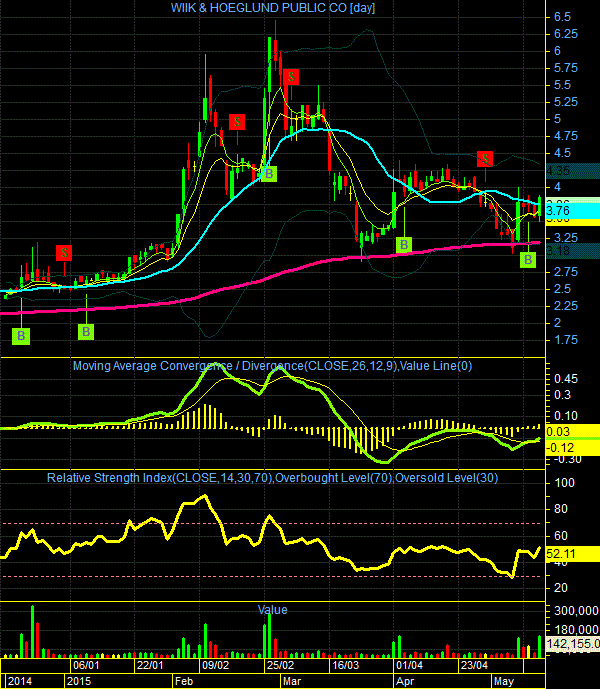
Task: Click the first green B marker under the 2014 candles
Action: pos(21,336)
